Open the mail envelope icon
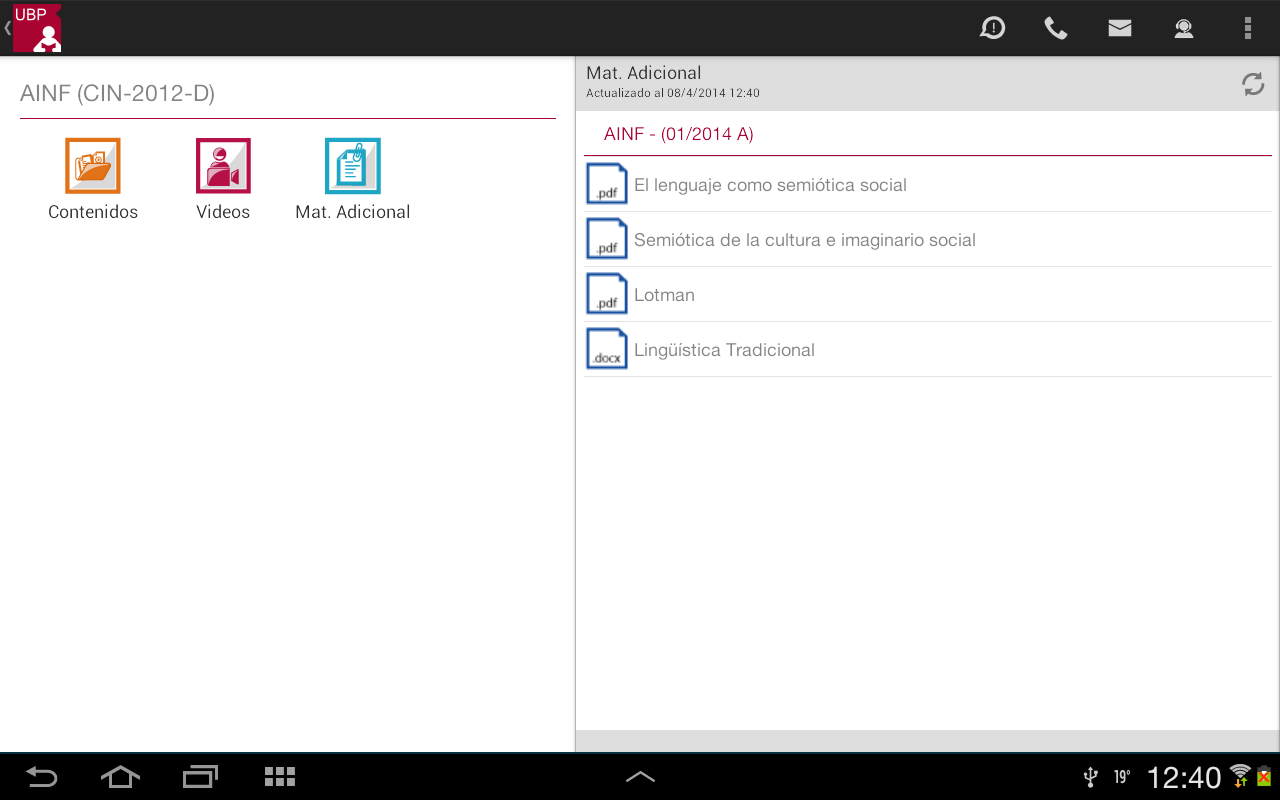The width and height of the screenshot is (1280, 800). 1120,28
